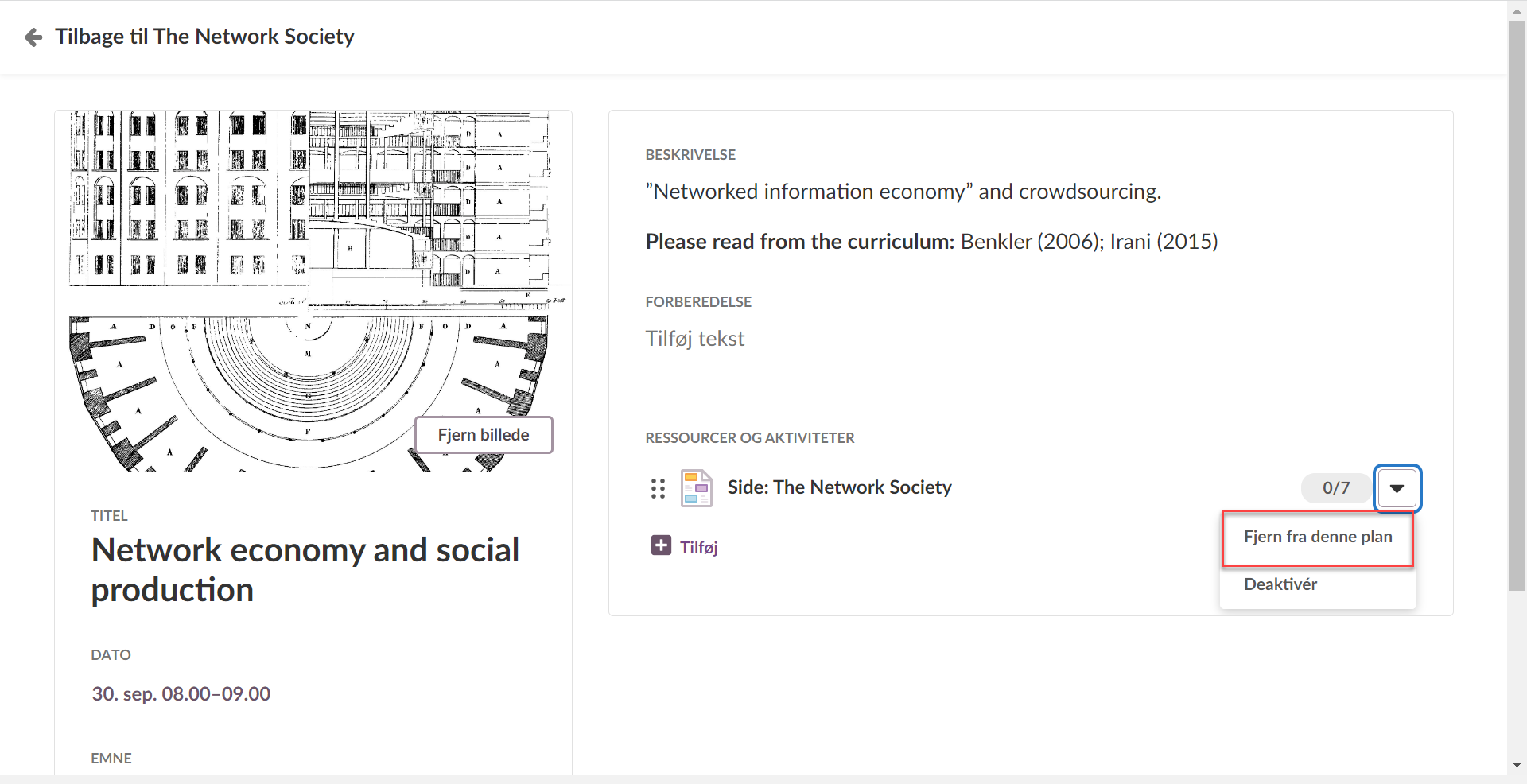Click the plus icon next to Tilføj
Viewport: 1527px width, 784px height.
[661, 545]
